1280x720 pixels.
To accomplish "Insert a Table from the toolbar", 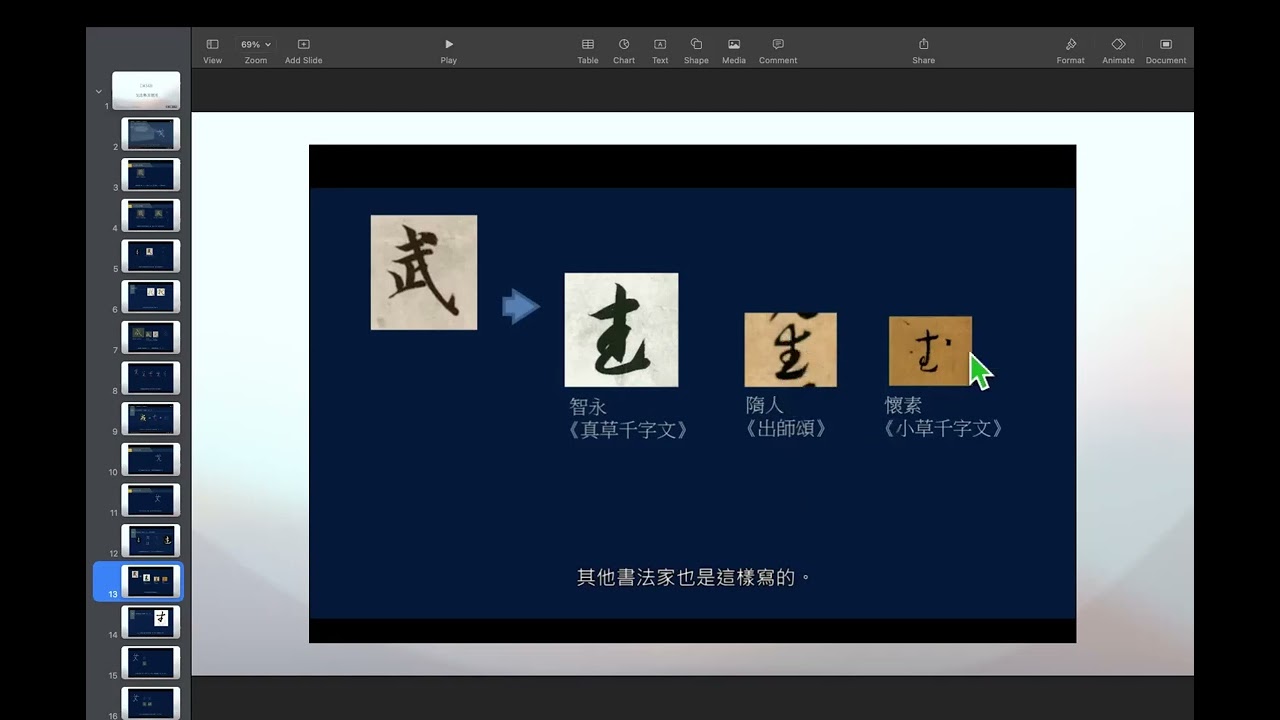I will point(588,51).
